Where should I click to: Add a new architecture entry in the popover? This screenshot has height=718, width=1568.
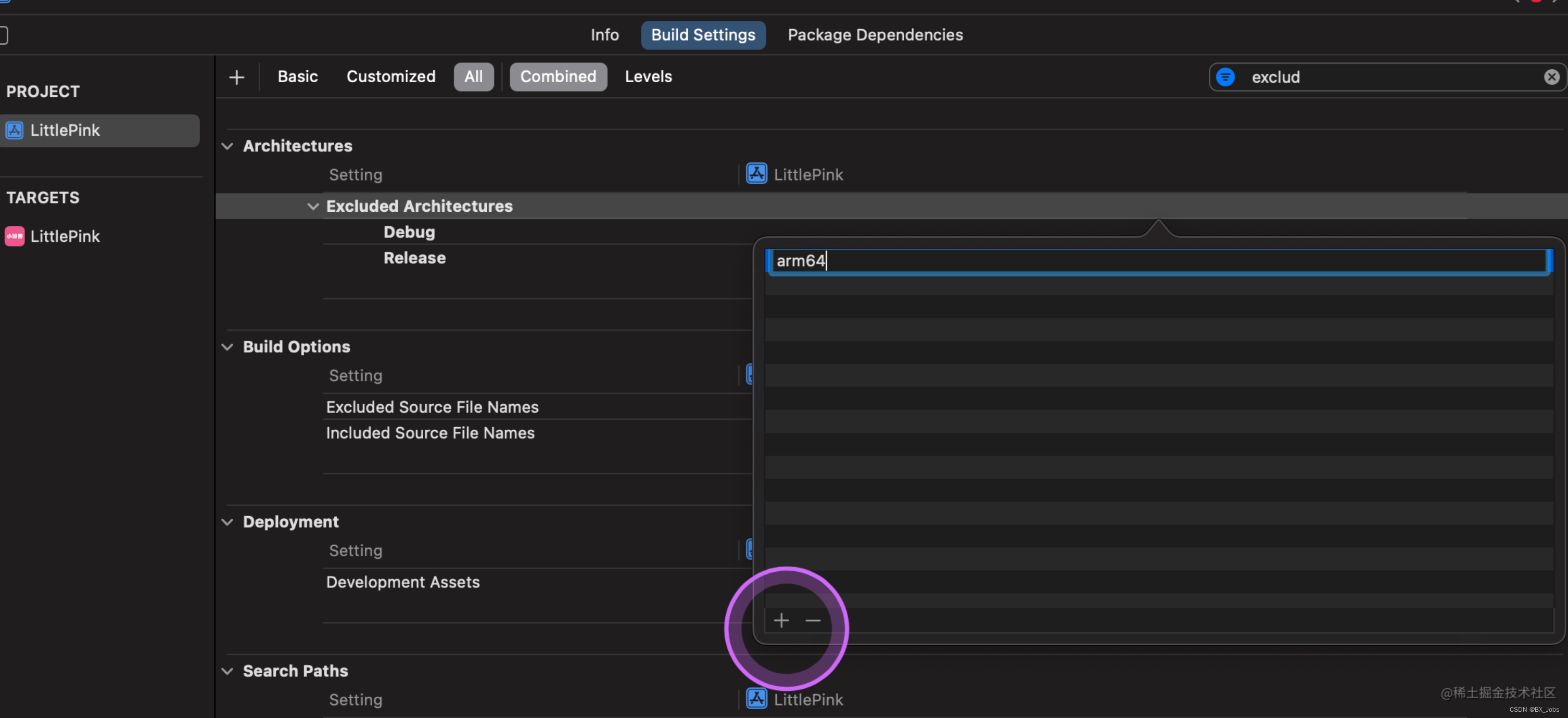tap(781, 621)
